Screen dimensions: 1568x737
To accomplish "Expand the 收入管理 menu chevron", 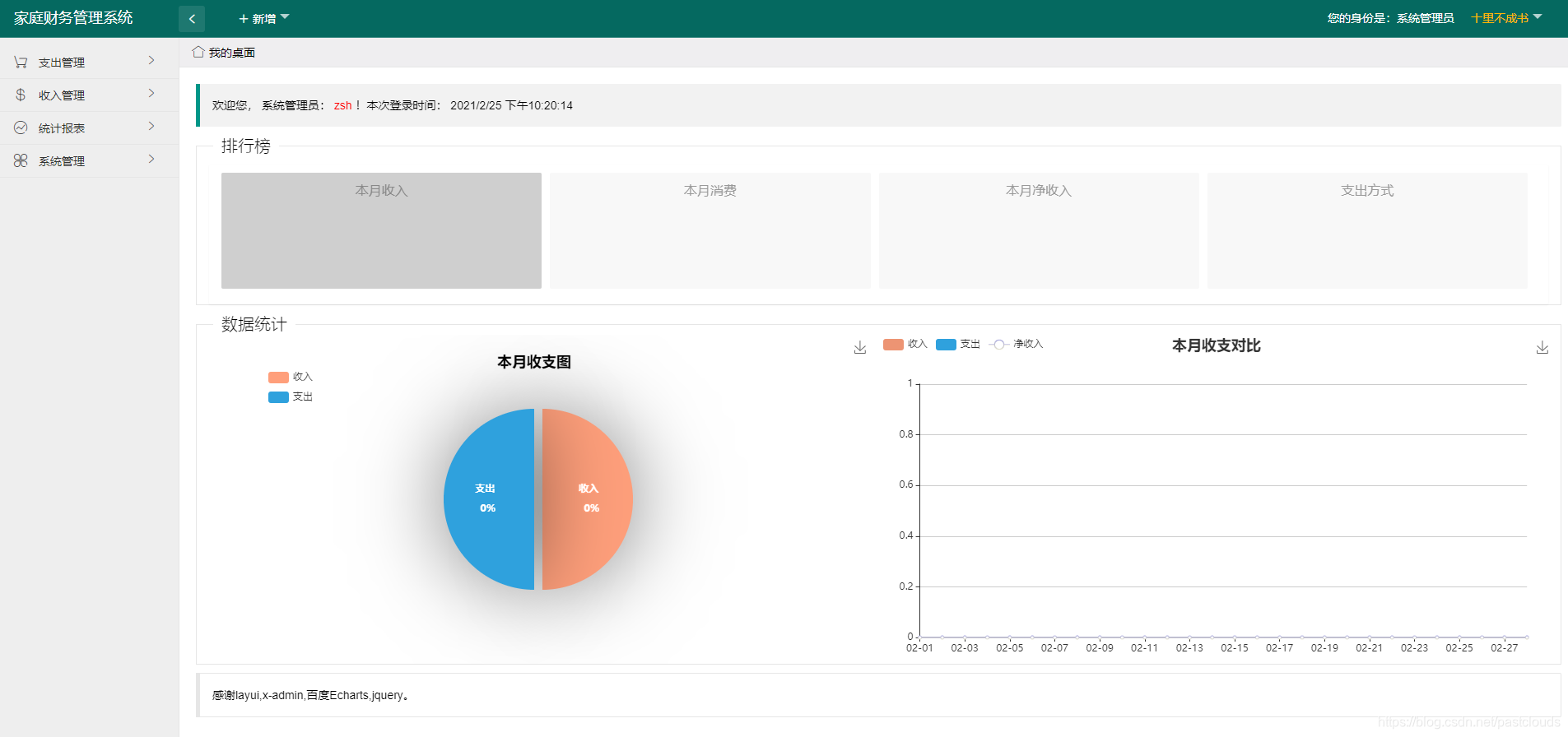I will click(151, 94).
